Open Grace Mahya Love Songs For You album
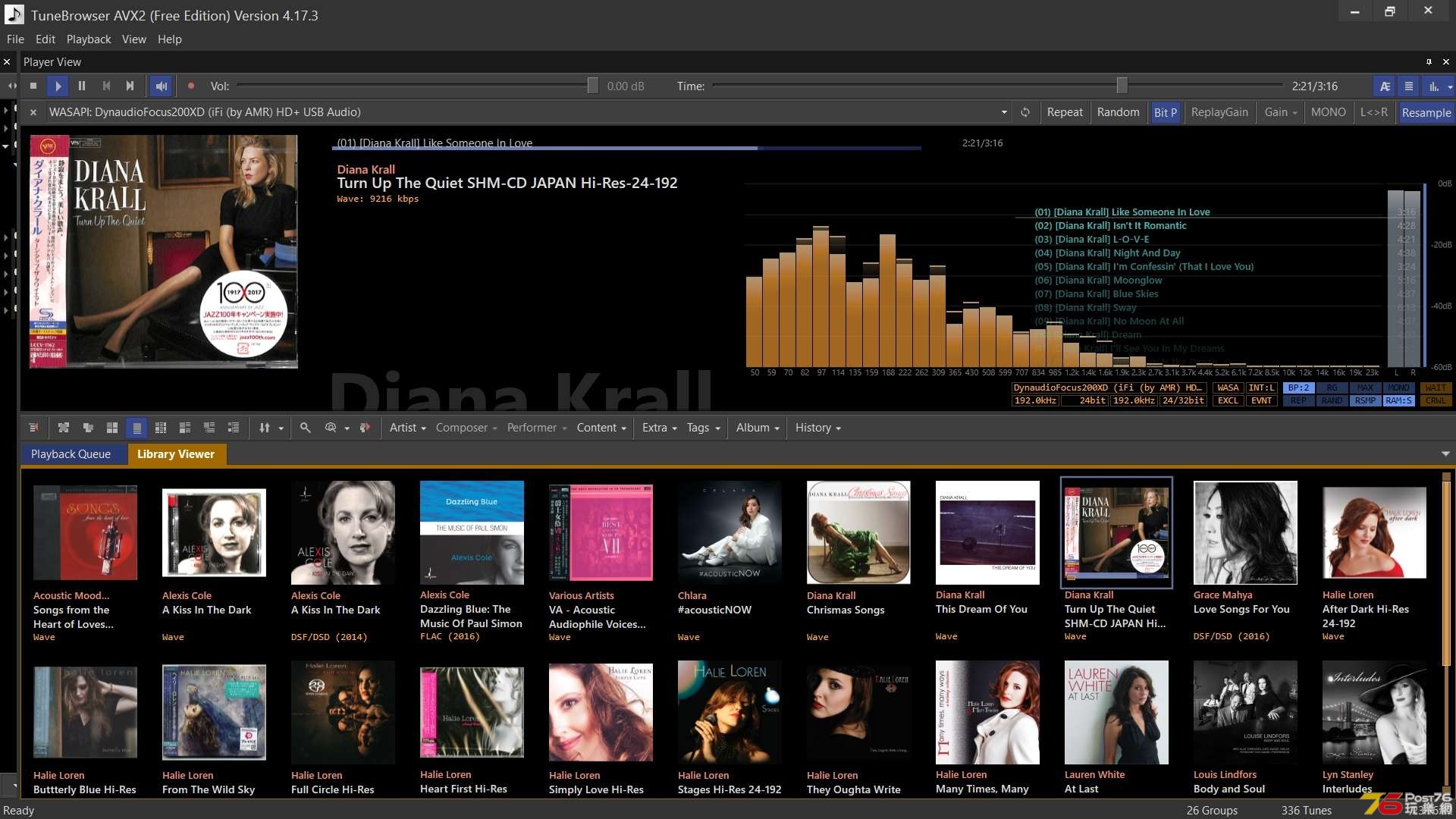 click(x=1245, y=533)
